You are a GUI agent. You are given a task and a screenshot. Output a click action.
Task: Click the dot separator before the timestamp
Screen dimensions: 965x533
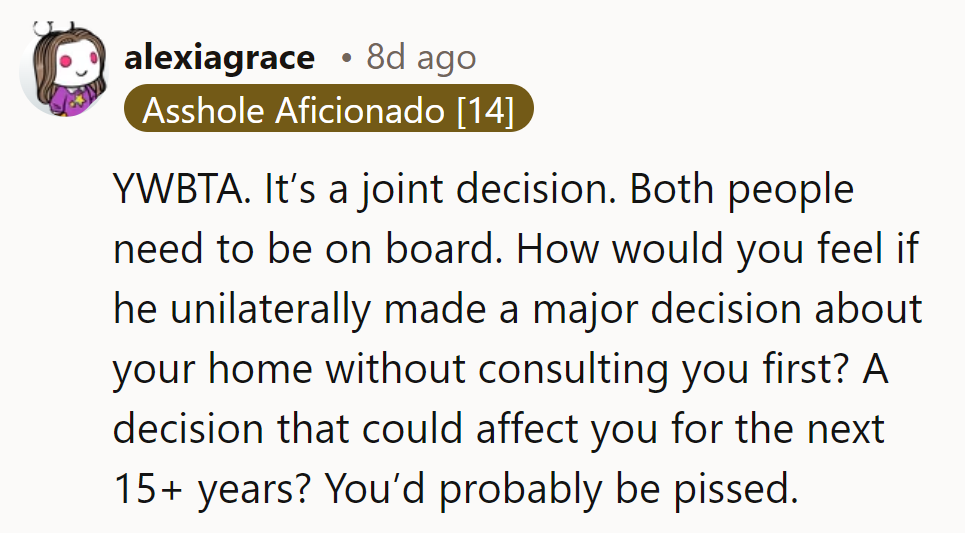coord(346,59)
